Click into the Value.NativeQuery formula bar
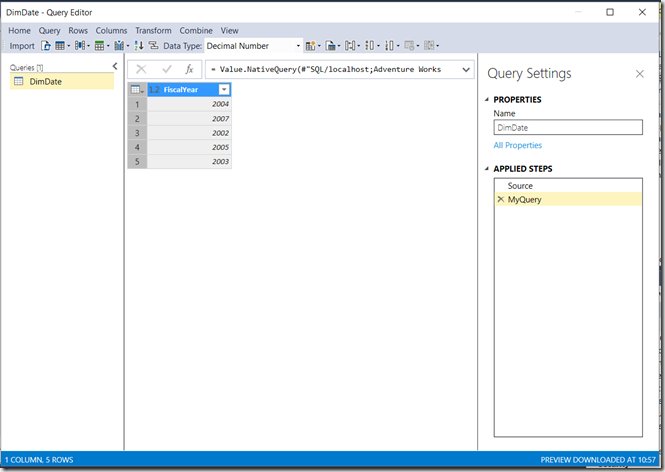Screen dimensions: 665x472 click(x=331, y=70)
